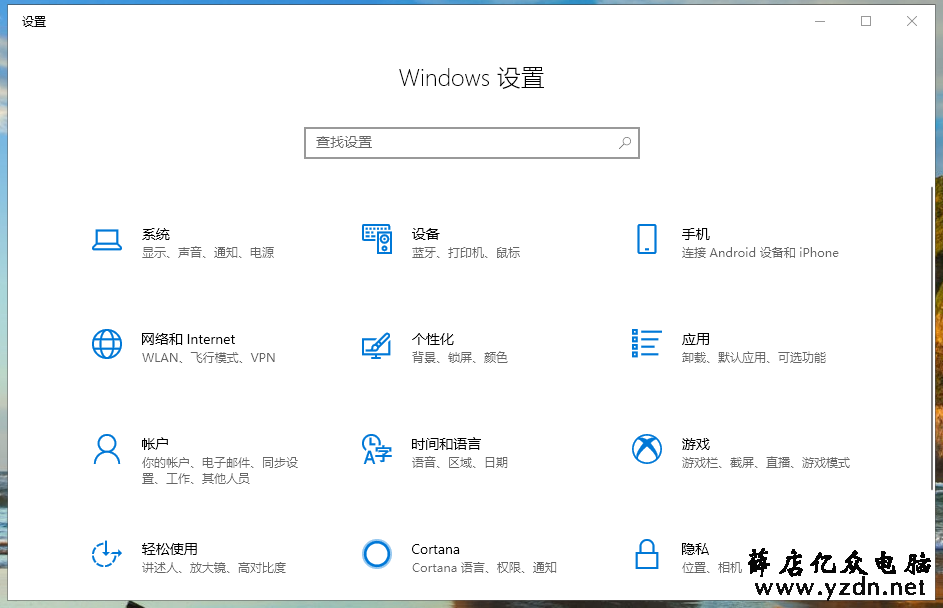Click the text 语音、区域、日期
The width and height of the screenshot is (943, 608).
click(x=459, y=462)
